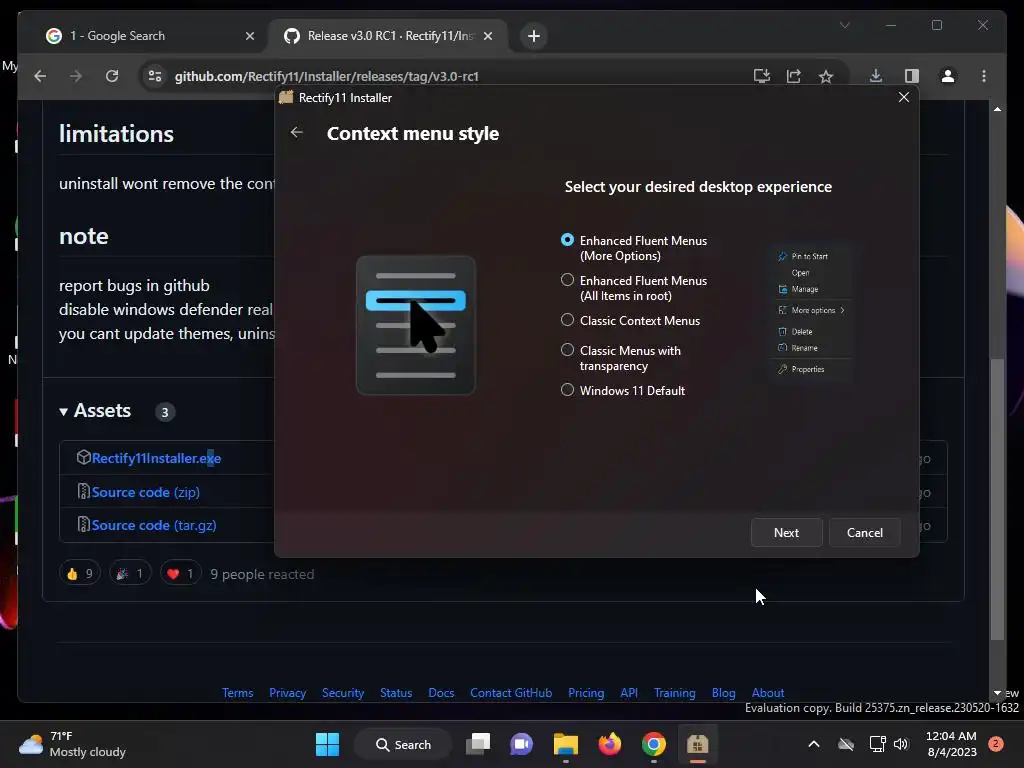Open Privacy footer link
Screen dimensions: 1024x768
click(287, 693)
